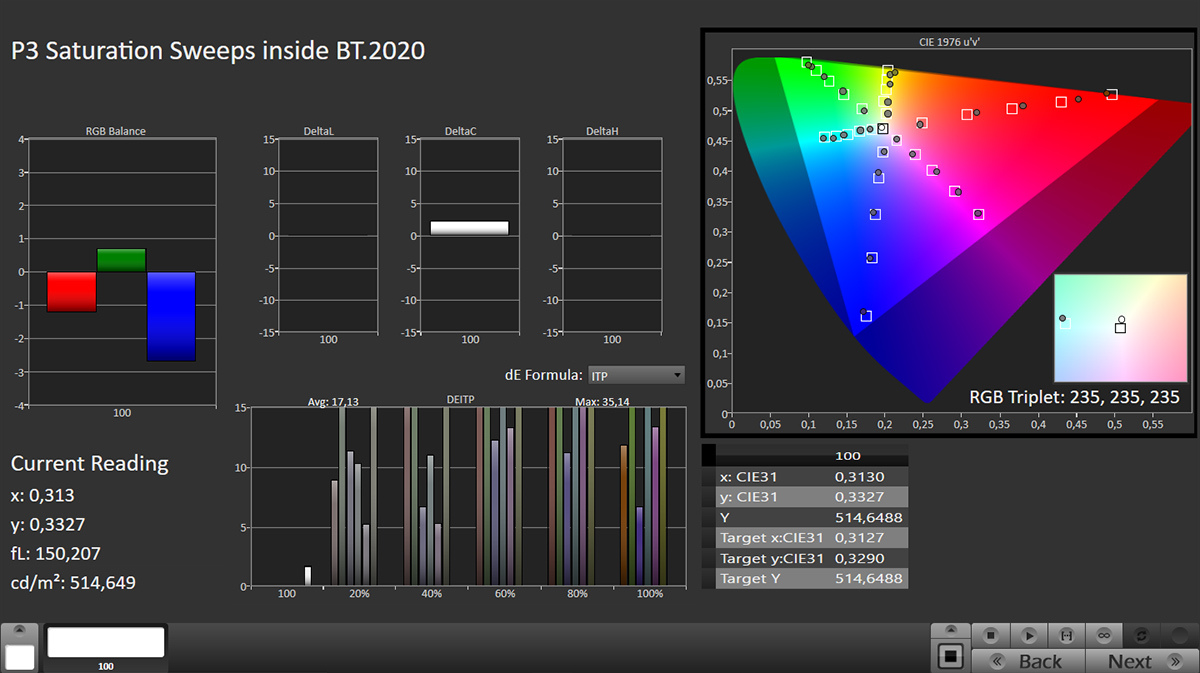Click the circular refresh arrows icon
The width and height of the screenshot is (1200, 673).
coord(1142,634)
